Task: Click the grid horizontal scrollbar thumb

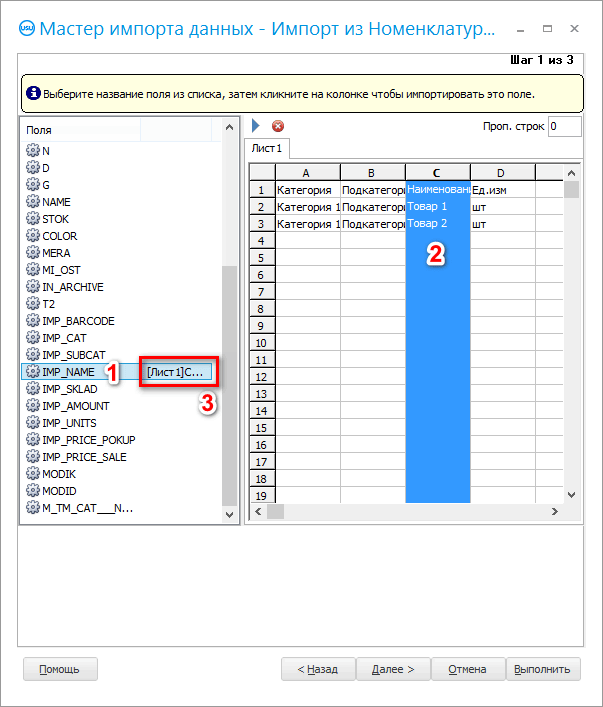Action: point(275,511)
